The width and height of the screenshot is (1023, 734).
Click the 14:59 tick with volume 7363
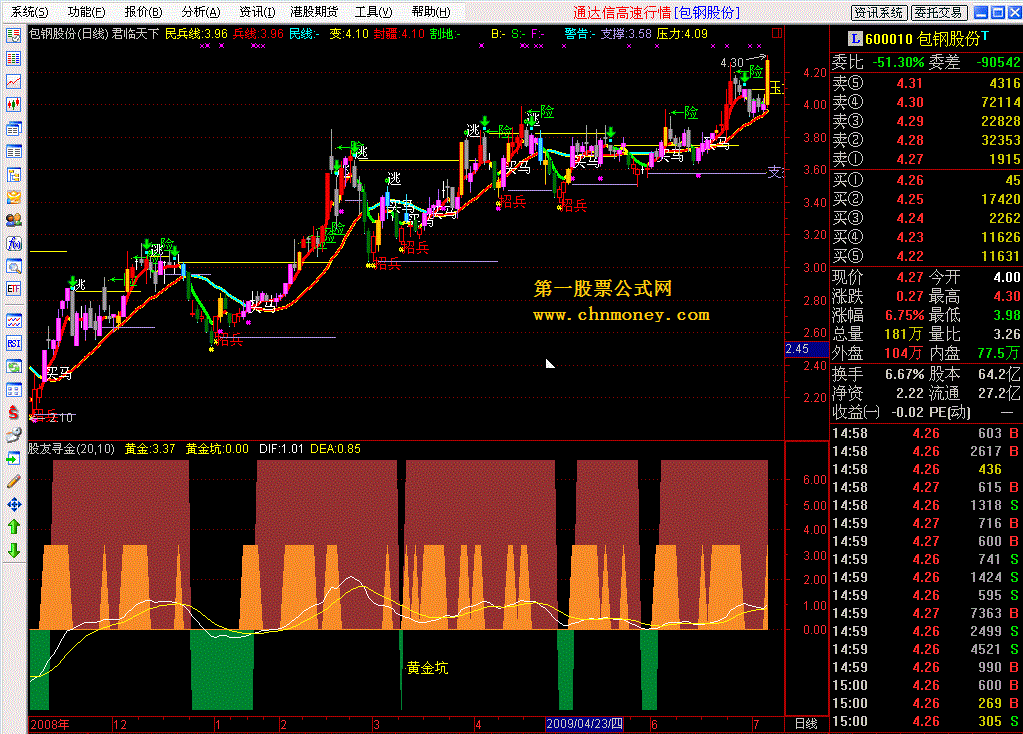coord(926,613)
